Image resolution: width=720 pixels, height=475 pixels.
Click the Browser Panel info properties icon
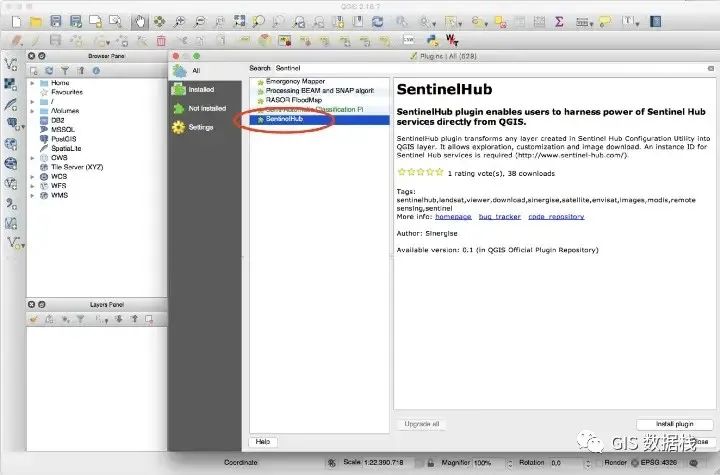pyautogui.click(x=96, y=71)
